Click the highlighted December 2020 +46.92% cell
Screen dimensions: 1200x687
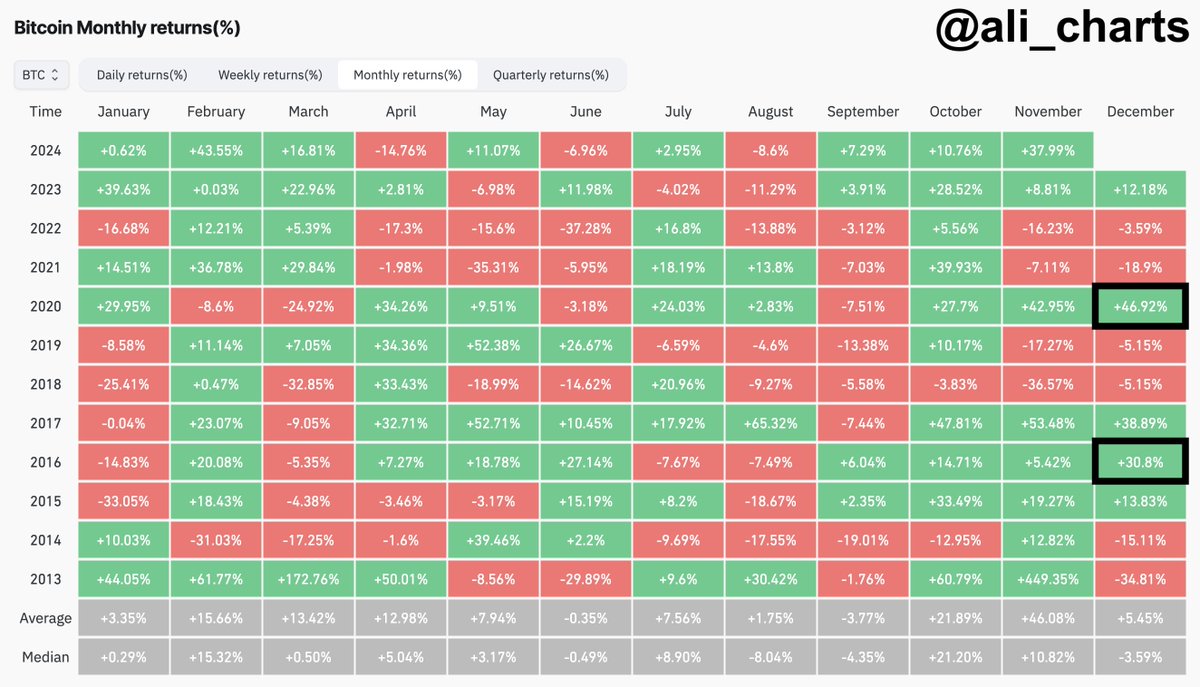(1140, 306)
